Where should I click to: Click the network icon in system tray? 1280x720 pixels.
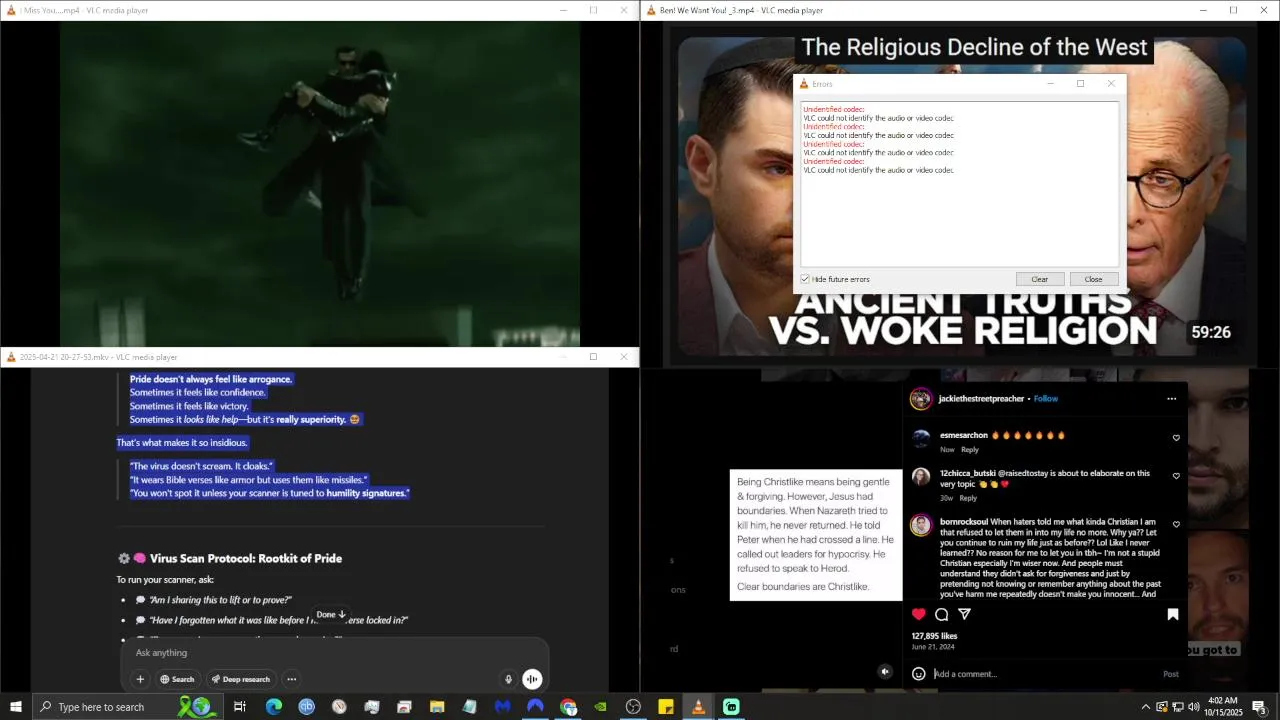pos(1177,707)
